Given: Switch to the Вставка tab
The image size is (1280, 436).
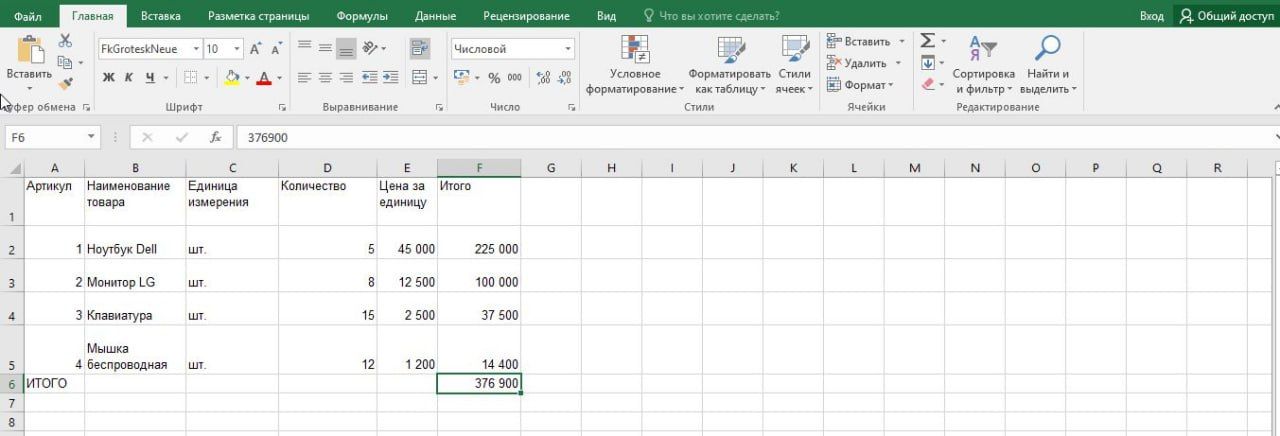Looking at the screenshot, I should pos(161,16).
